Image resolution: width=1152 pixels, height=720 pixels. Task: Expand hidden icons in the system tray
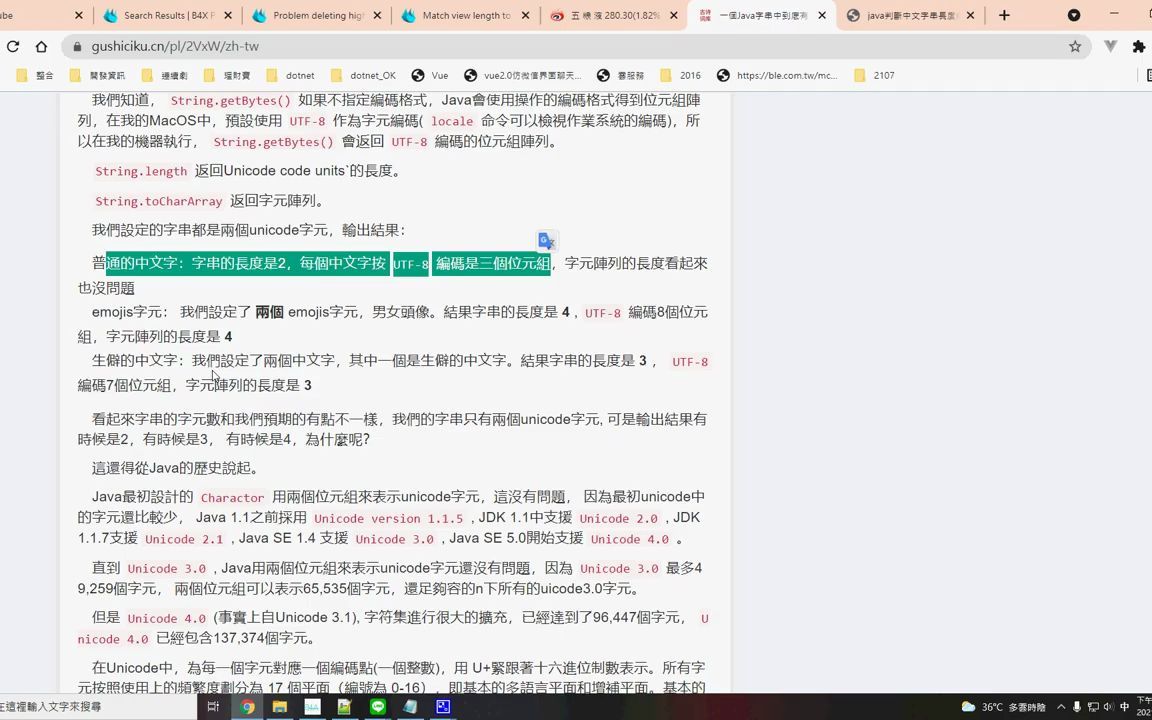(1061, 707)
